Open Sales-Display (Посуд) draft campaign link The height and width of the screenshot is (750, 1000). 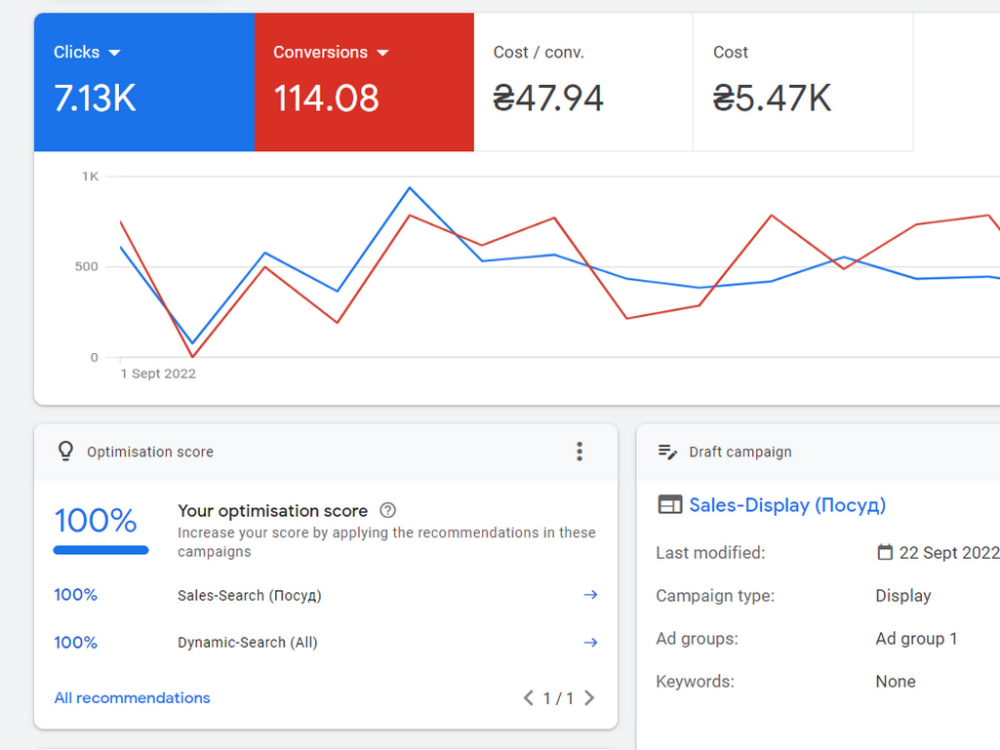[787, 505]
